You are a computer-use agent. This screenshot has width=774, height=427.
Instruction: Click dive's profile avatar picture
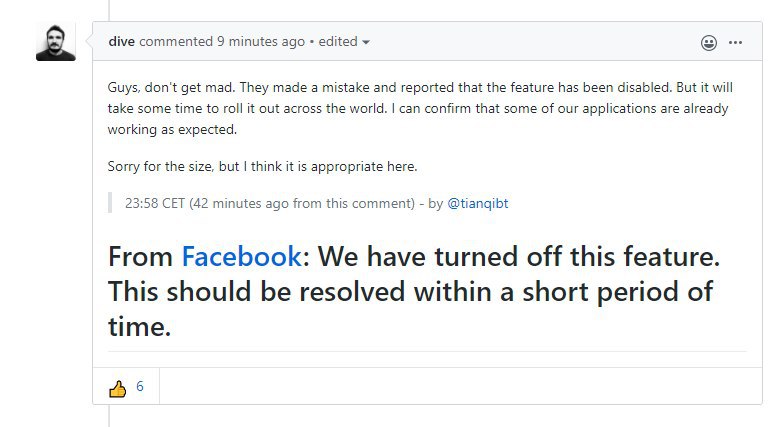[x=56, y=42]
